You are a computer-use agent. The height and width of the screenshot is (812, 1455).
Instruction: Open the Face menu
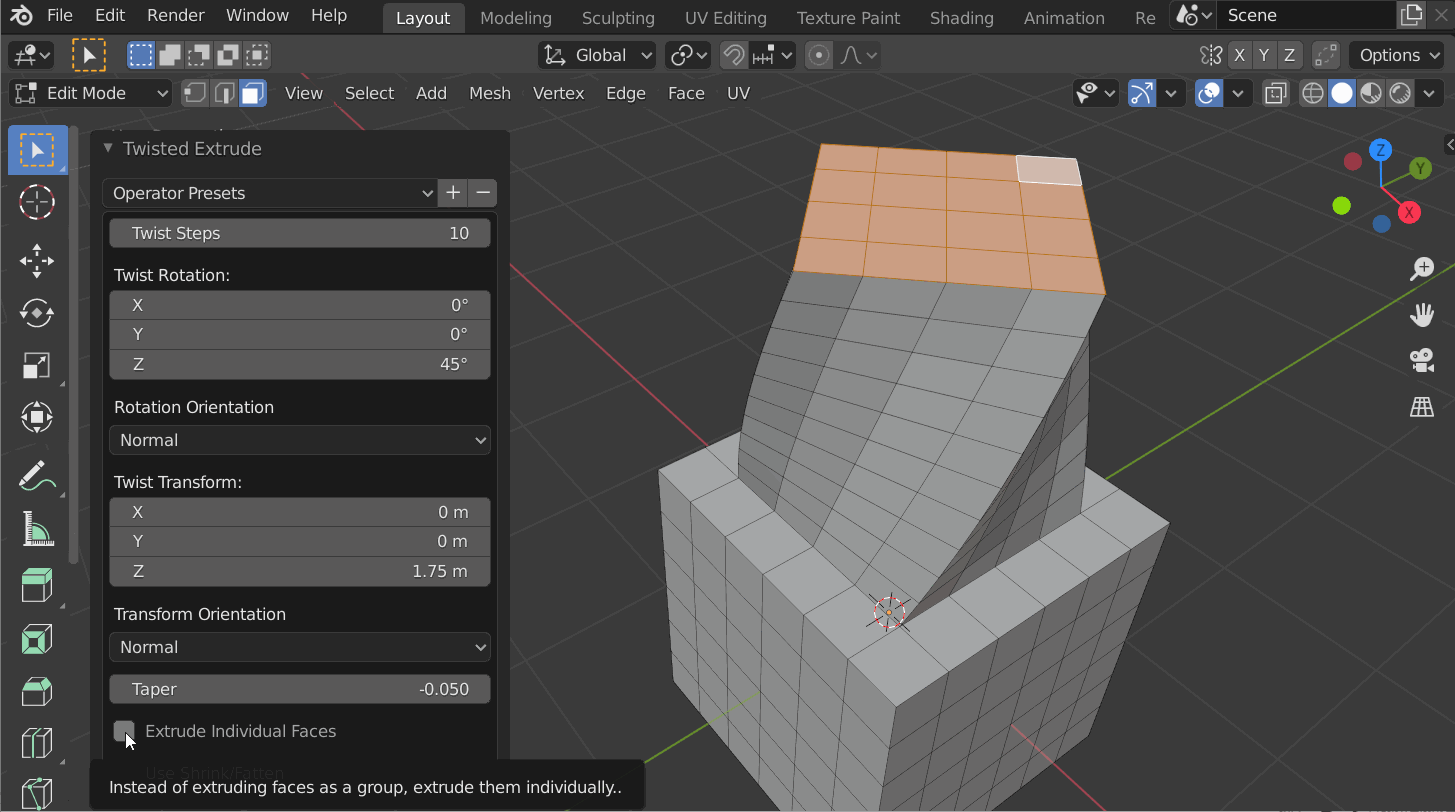pyautogui.click(x=686, y=93)
